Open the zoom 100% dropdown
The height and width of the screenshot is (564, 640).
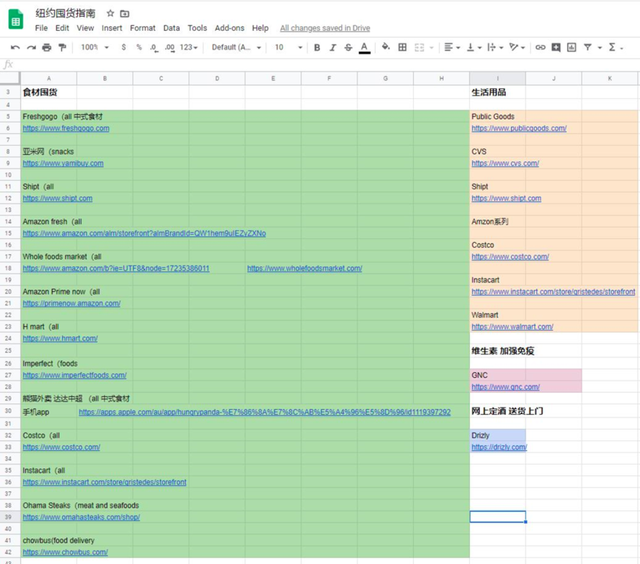click(x=95, y=47)
